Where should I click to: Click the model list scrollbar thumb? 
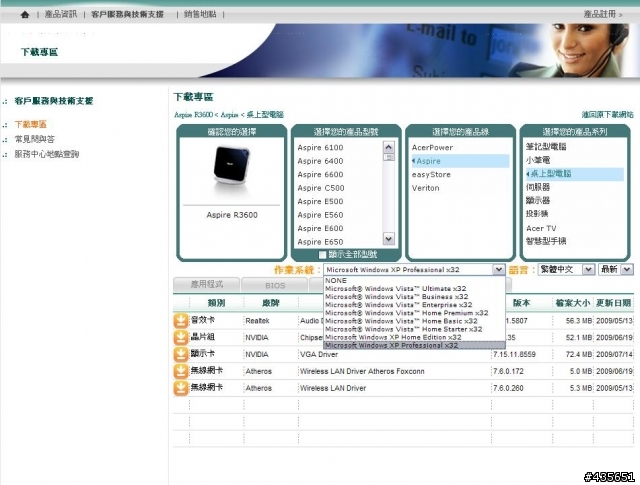click(389, 158)
